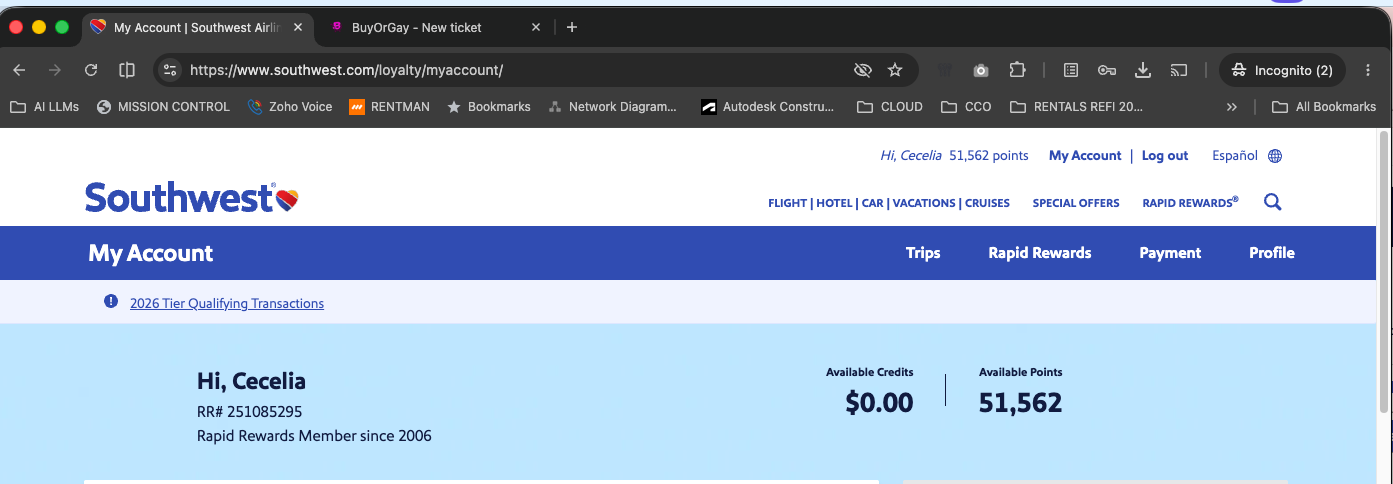Bookmark page with star icon

tap(895, 70)
